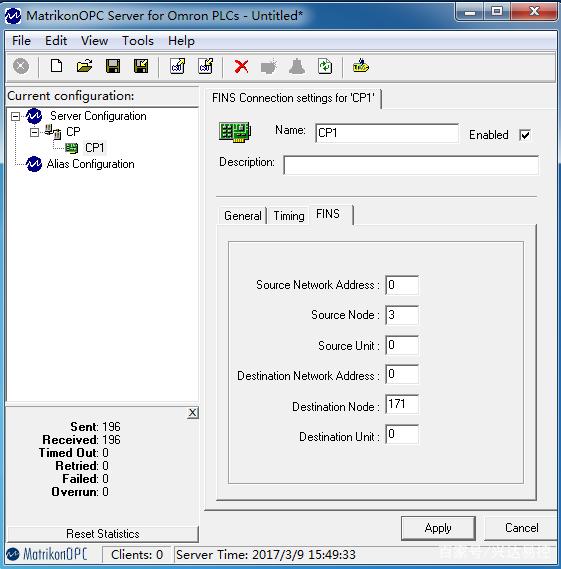Collapse the Server Configuration tree node
561x569 pixels.
[15, 116]
